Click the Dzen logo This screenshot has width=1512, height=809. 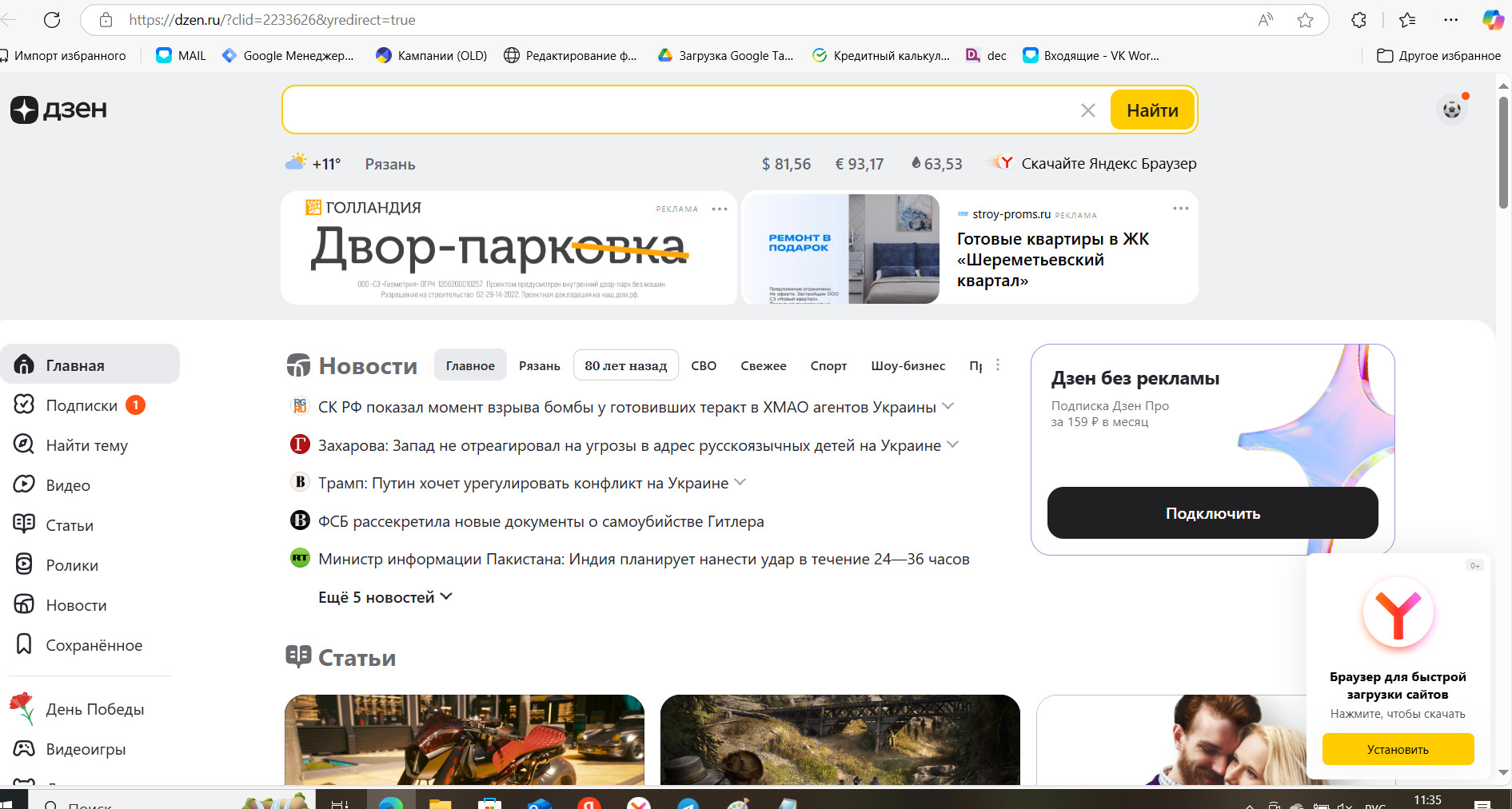click(x=58, y=110)
